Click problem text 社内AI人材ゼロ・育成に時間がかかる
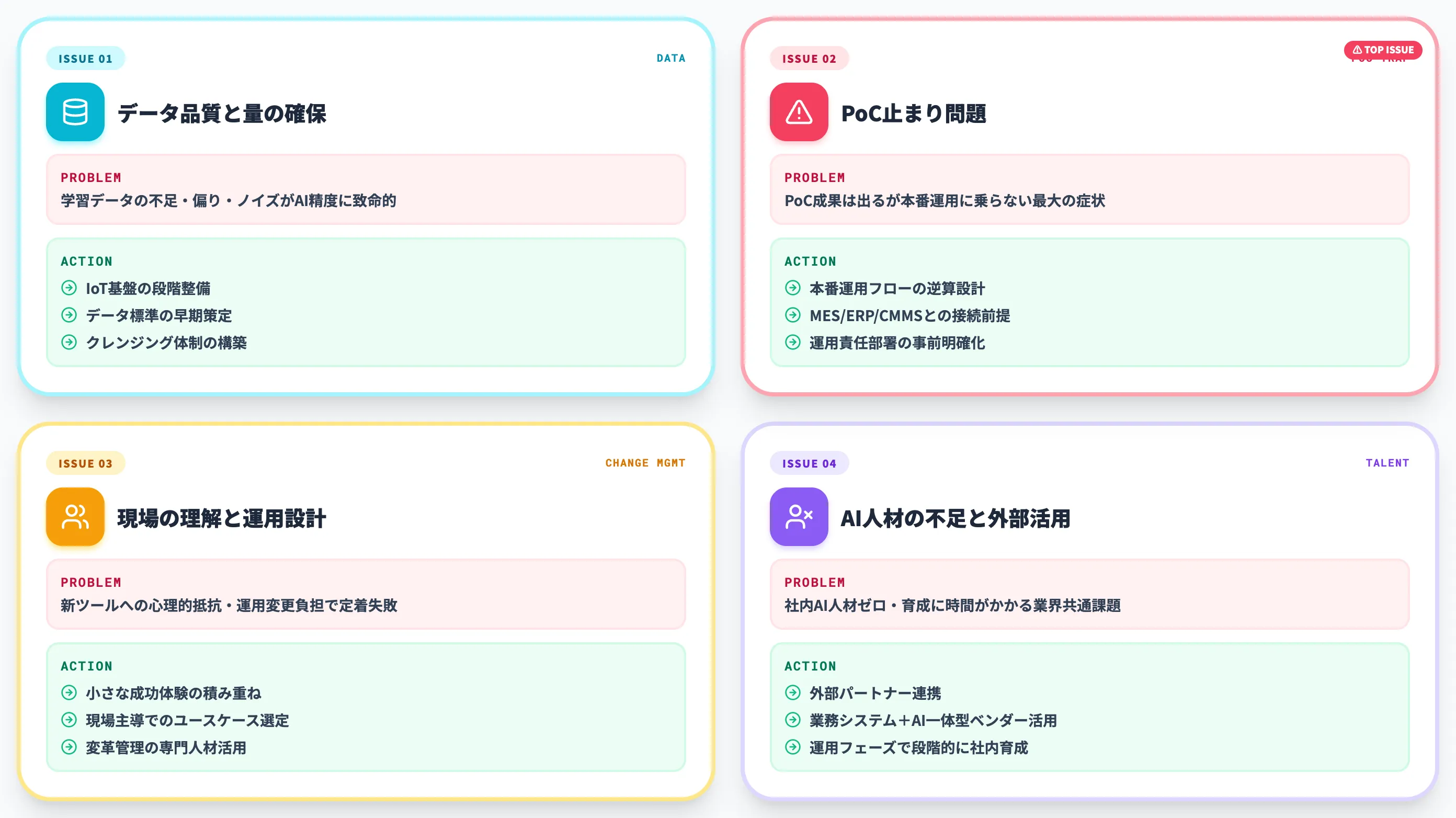Screen dimensions: 1456x818 tap(952, 606)
